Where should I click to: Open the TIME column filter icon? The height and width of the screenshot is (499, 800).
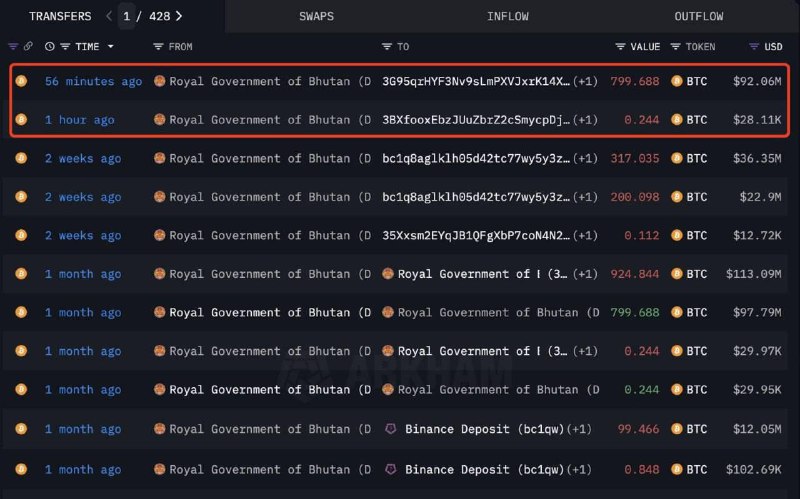pyautogui.click(x=65, y=46)
